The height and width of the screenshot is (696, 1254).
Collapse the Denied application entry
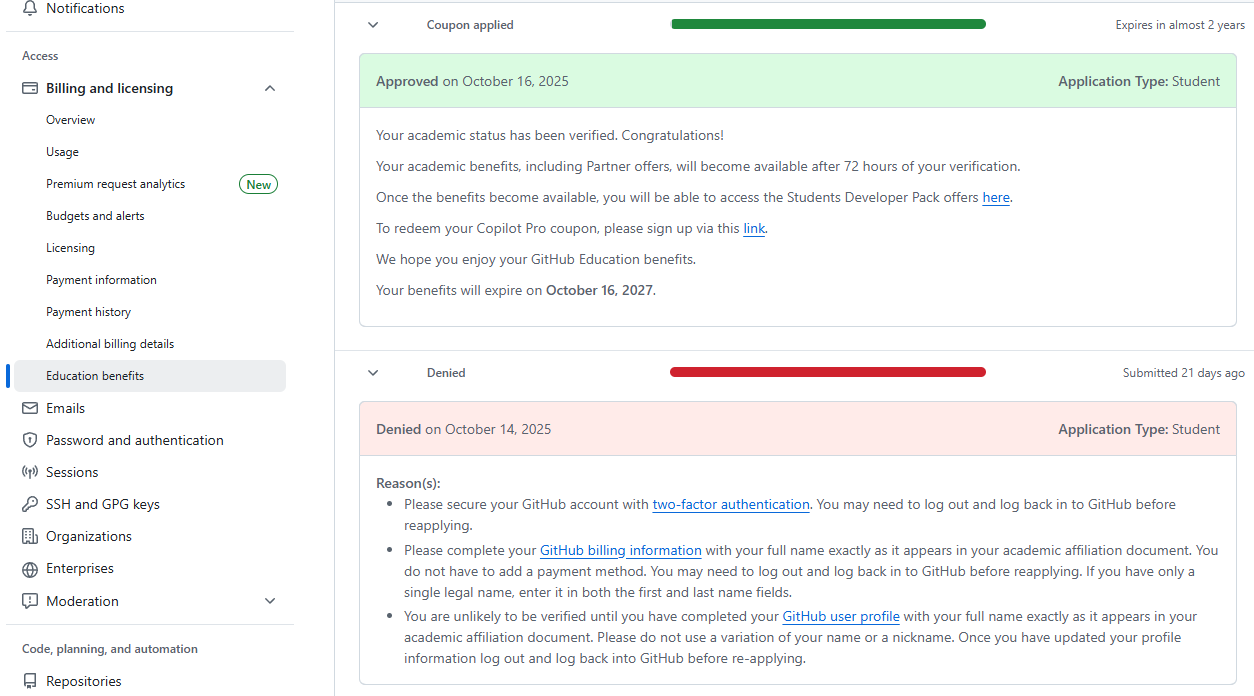coord(373,373)
